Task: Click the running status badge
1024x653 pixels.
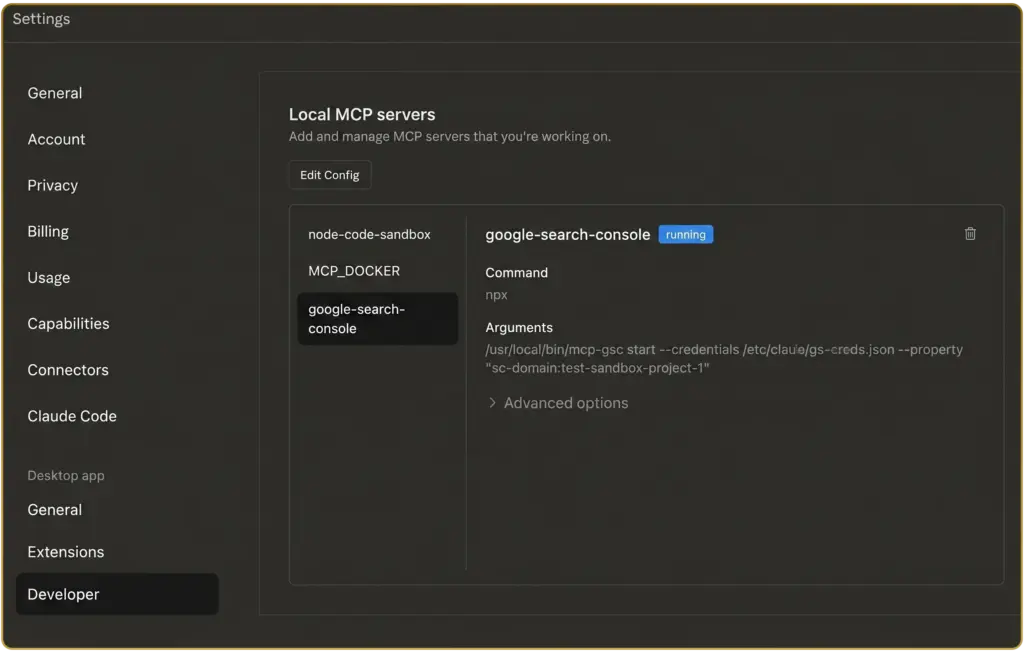Action: (686, 234)
